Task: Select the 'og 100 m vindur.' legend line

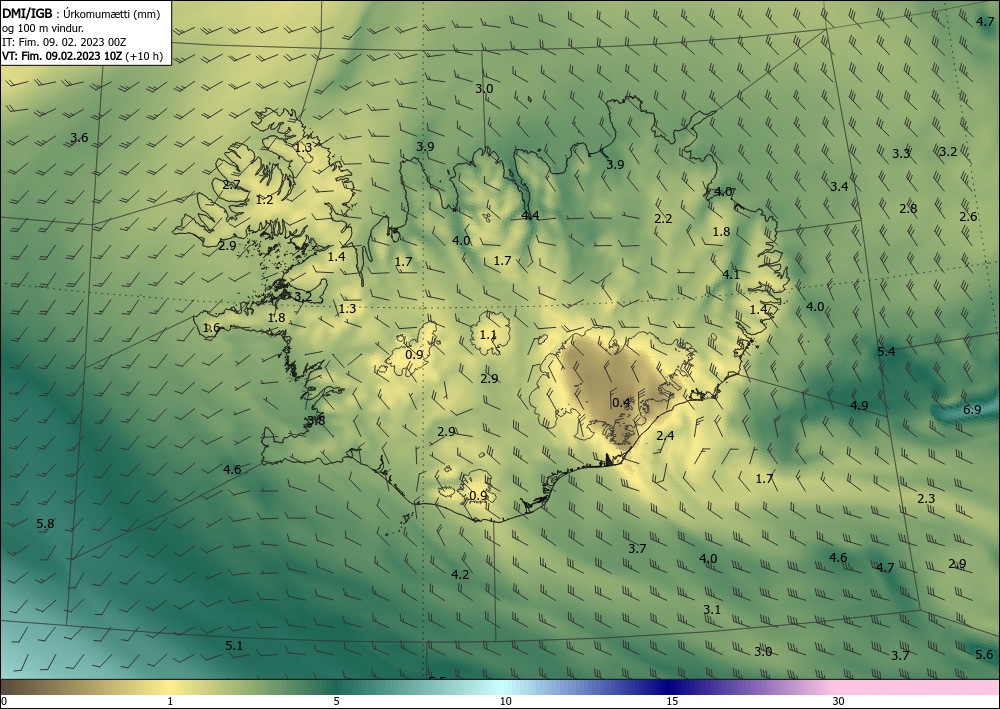Action: 43,29
